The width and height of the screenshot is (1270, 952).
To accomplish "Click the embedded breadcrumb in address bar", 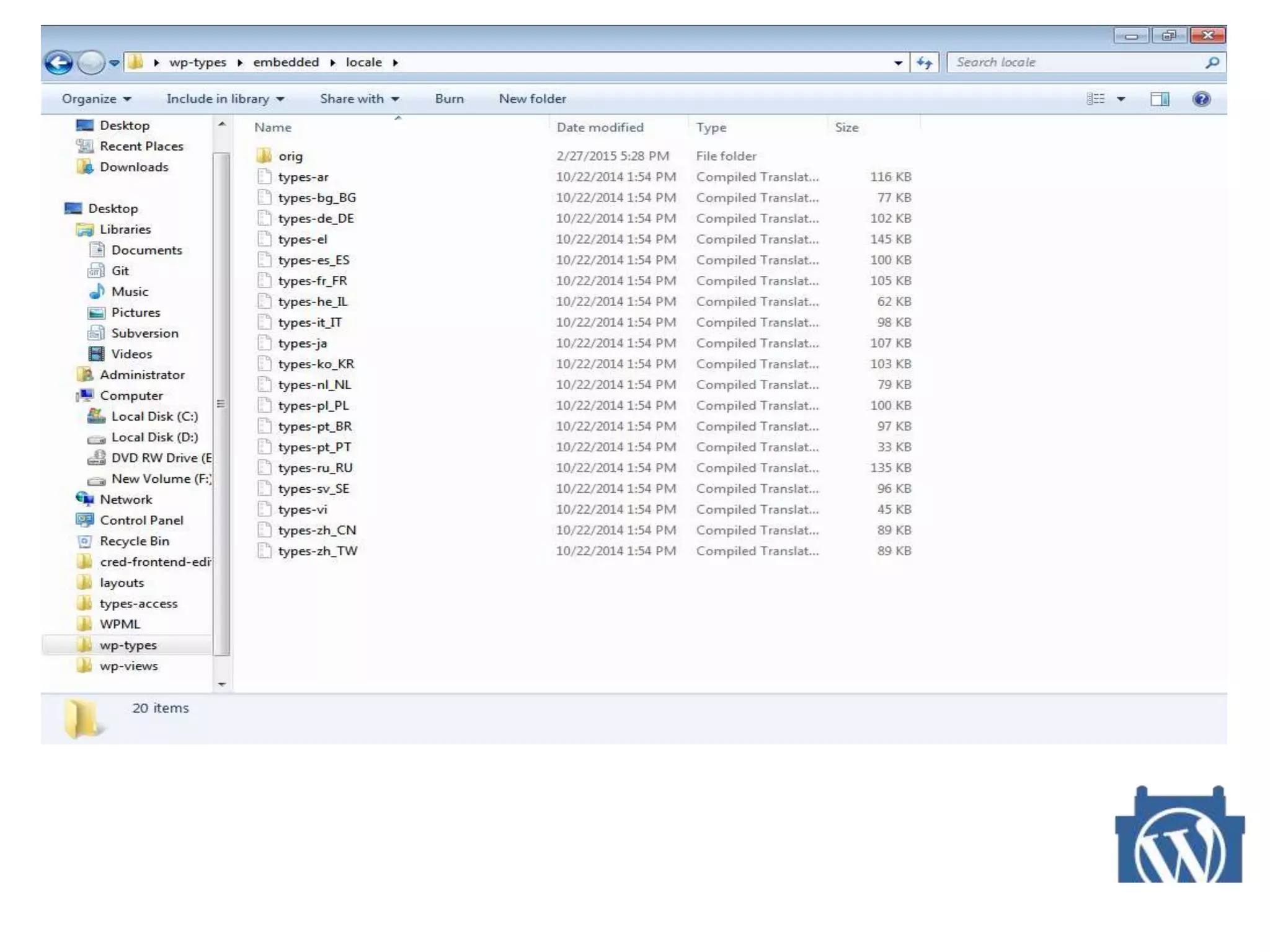I will [x=286, y=63].
